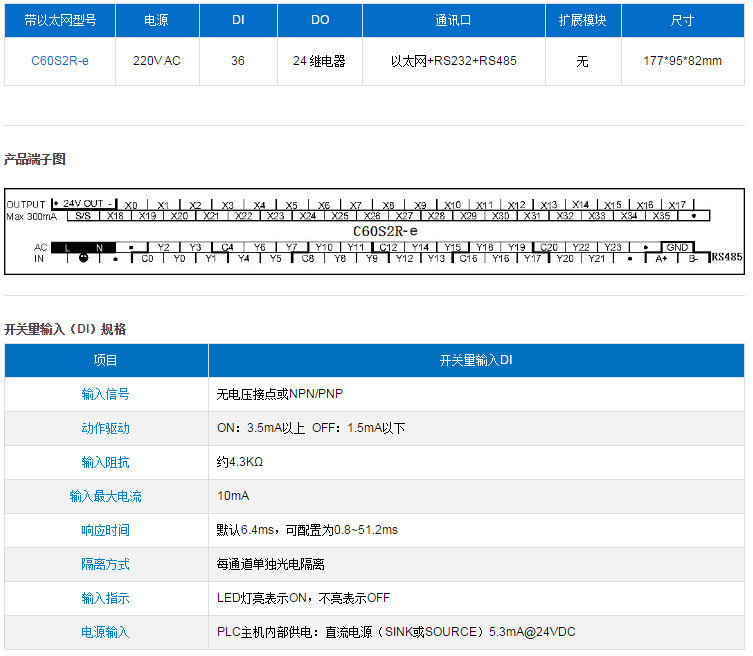Viewport: 753px width, 656px height.
Task: Select the DI count value 36
Action: coord(238,61)
